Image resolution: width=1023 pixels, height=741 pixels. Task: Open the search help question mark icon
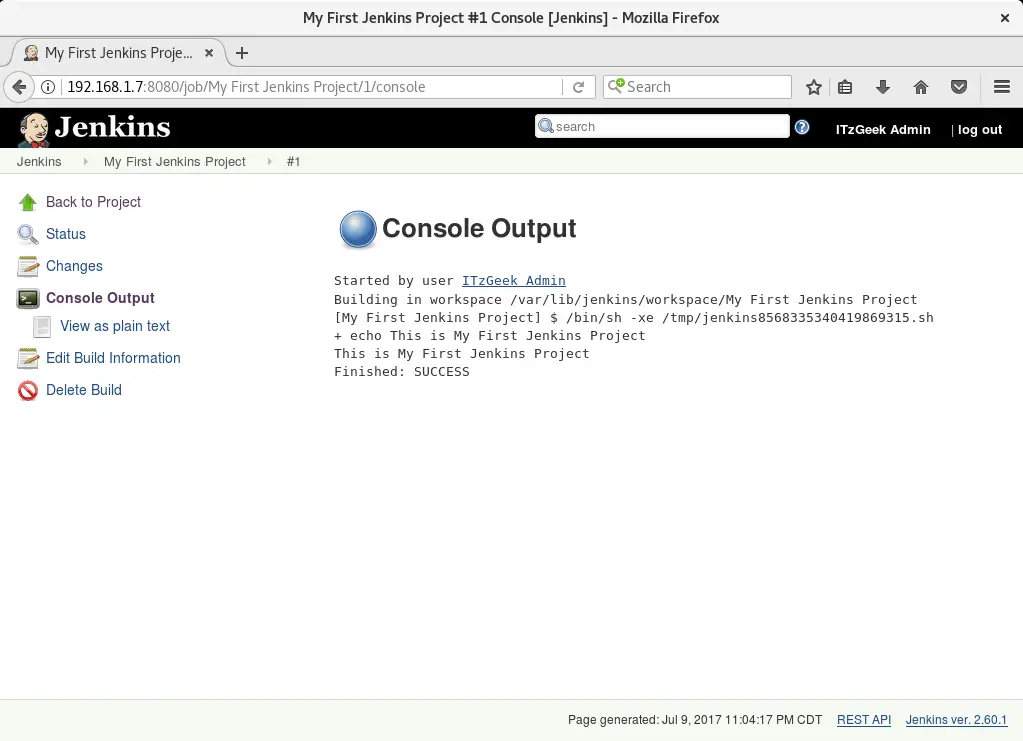click(x=802, y=127)
